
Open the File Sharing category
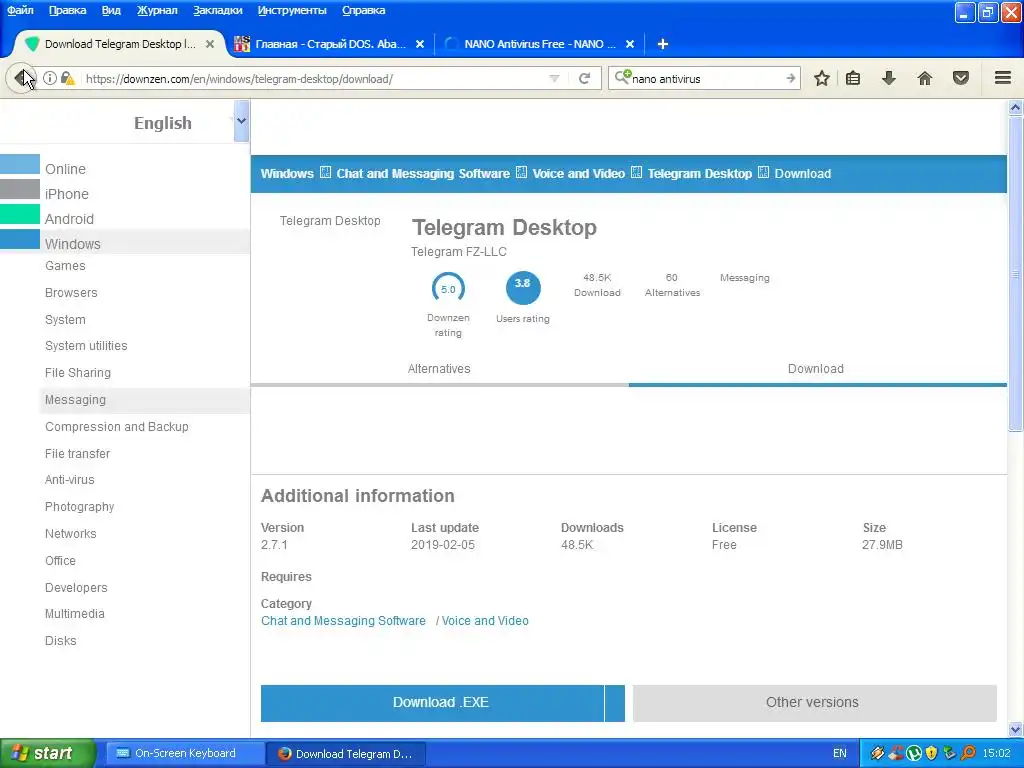pyautogui.click(x=78, y=373)
